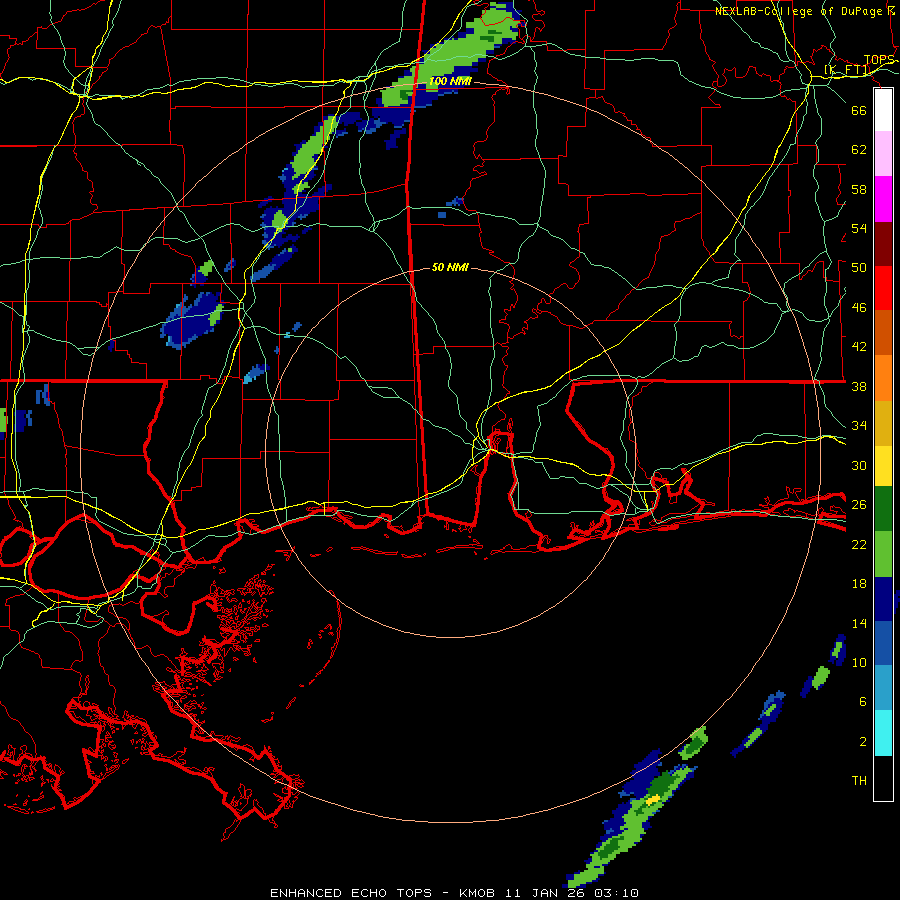Select the light green legend swatch
This screenshot has width=900, height=900.
tap(883, 554)
